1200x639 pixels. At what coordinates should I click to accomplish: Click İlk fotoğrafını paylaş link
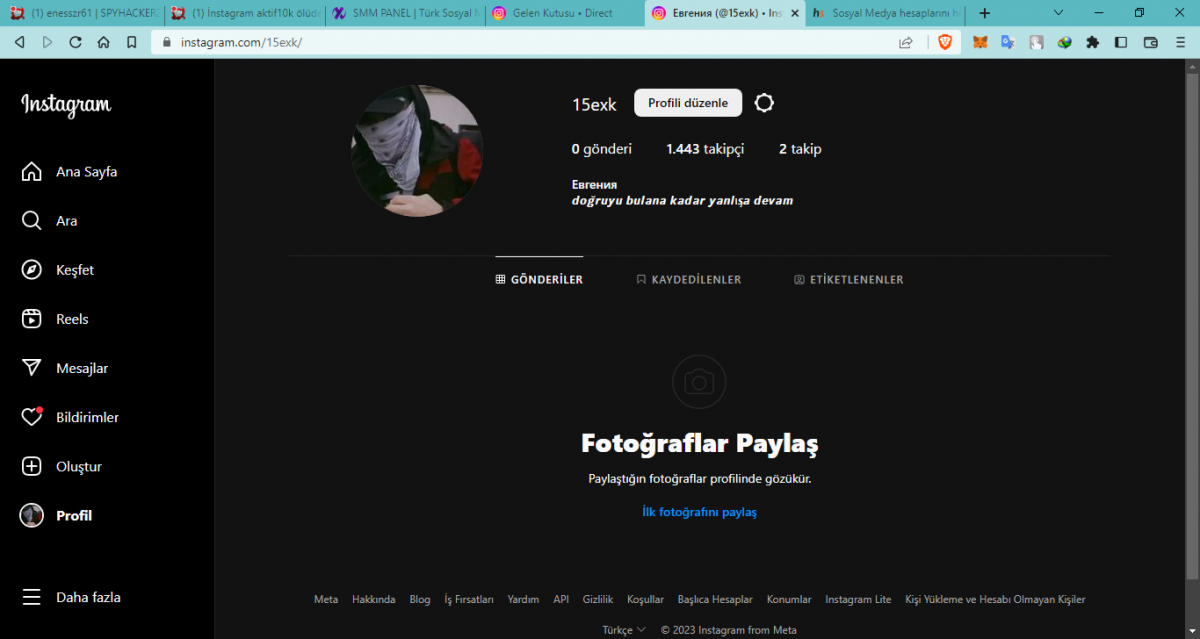699,512
